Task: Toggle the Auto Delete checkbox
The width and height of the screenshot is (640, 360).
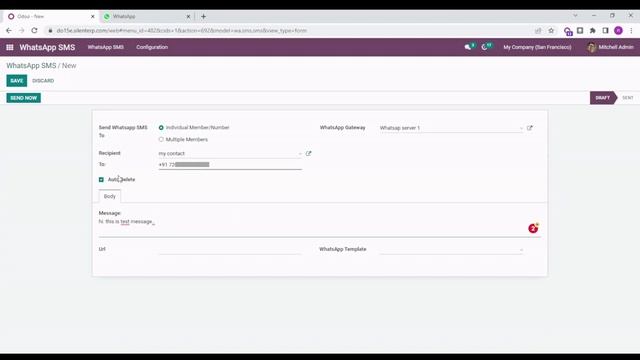Action: point(101,180)
